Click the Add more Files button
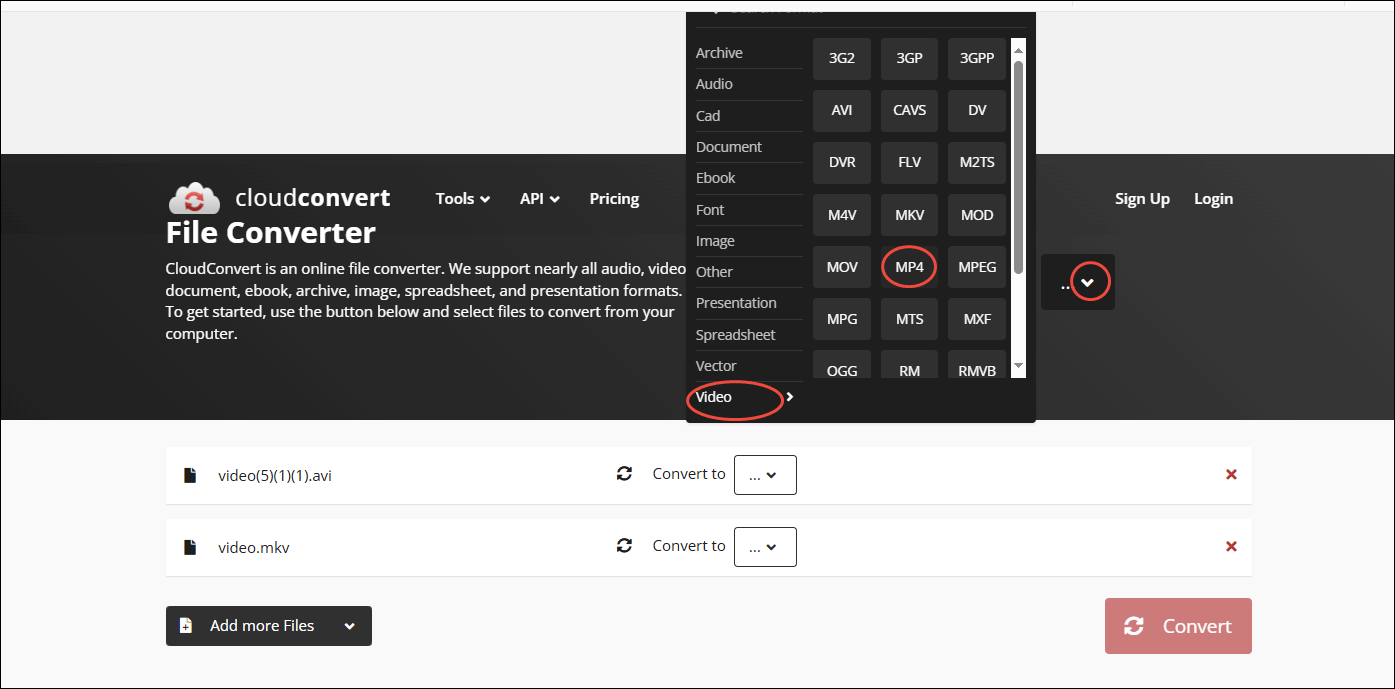 (x=269, y=626)
